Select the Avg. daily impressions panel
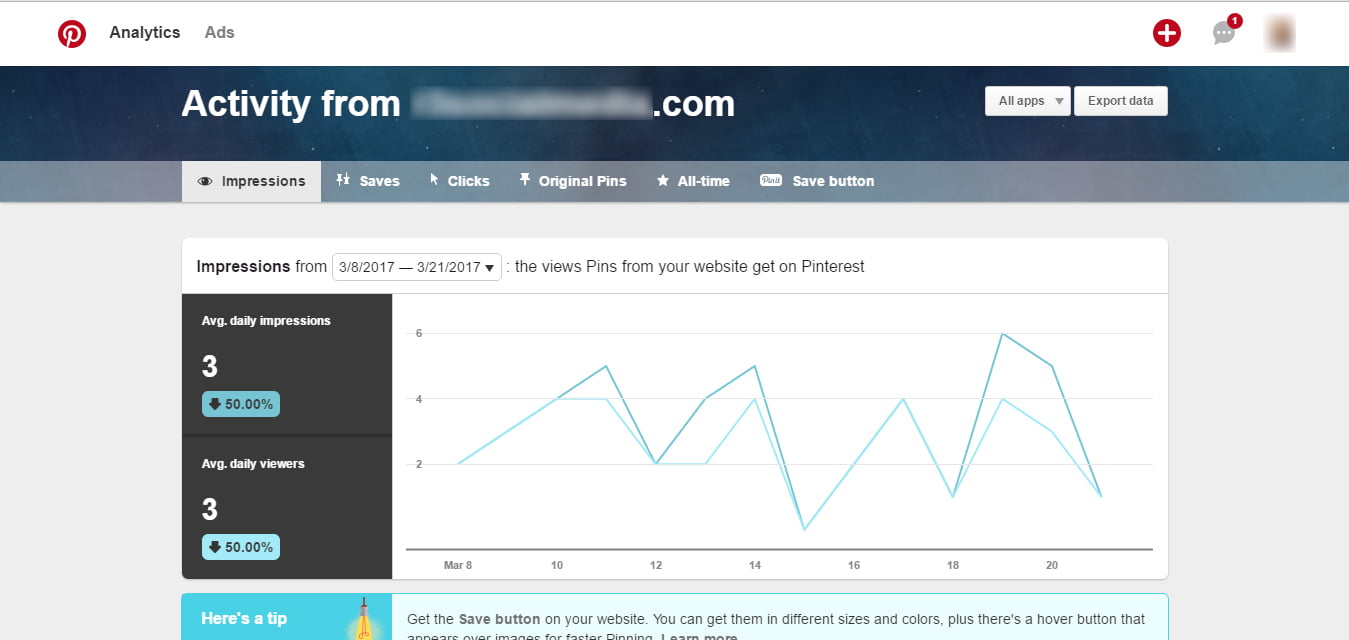The height and width of the screenshot is (640, 1349). click(287, 365)
